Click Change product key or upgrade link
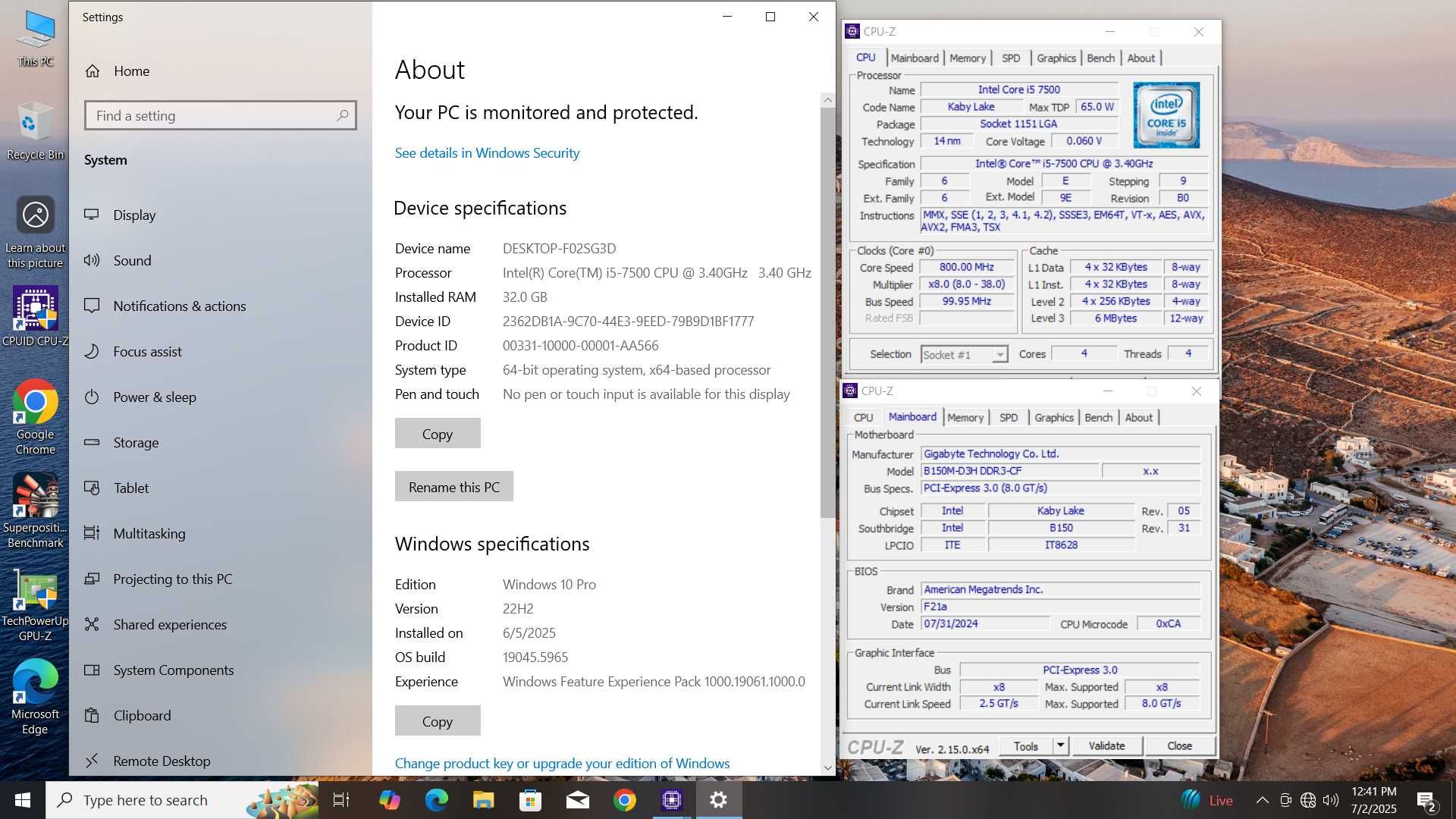The image size is (1456, 819). (x=562, y=764)
